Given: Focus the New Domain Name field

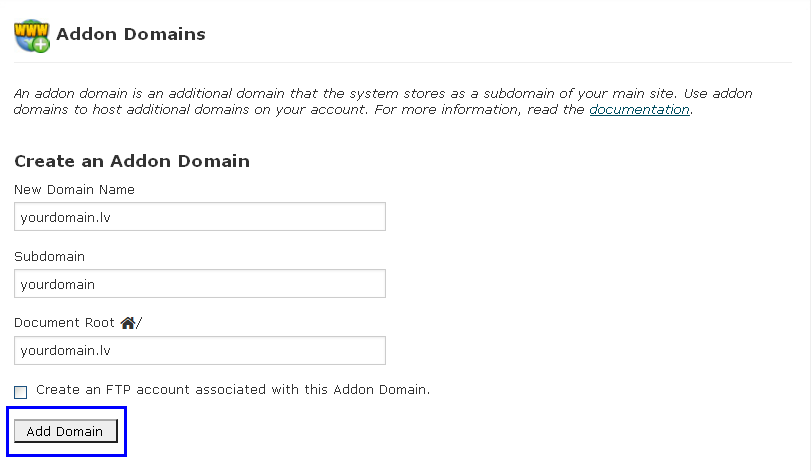Looking at the screenshot, I should 200,217.
